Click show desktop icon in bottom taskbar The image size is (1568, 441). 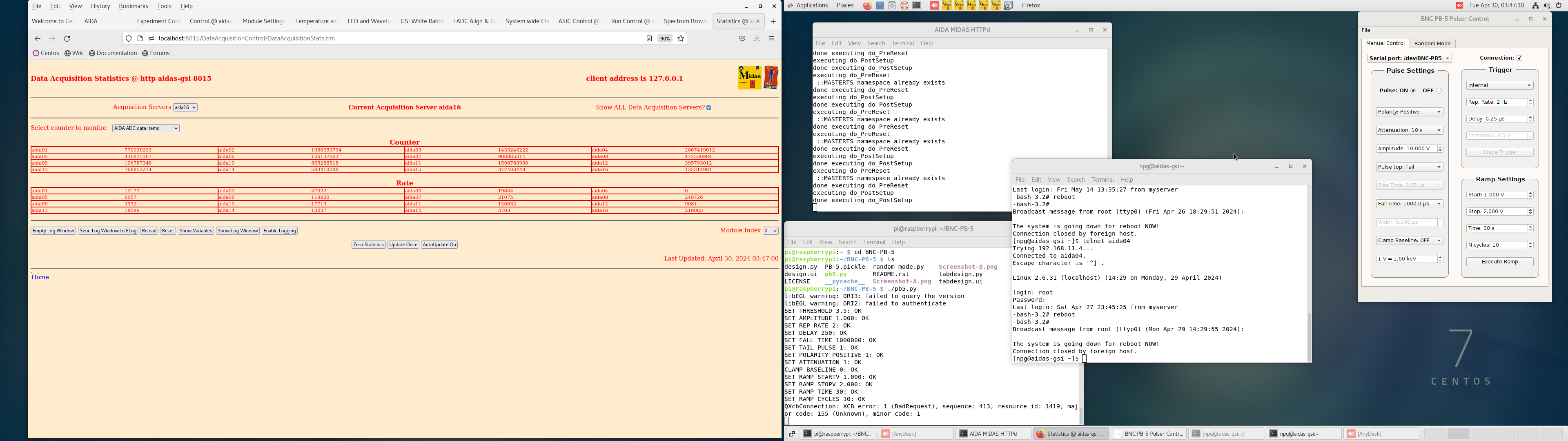[791, 434]
